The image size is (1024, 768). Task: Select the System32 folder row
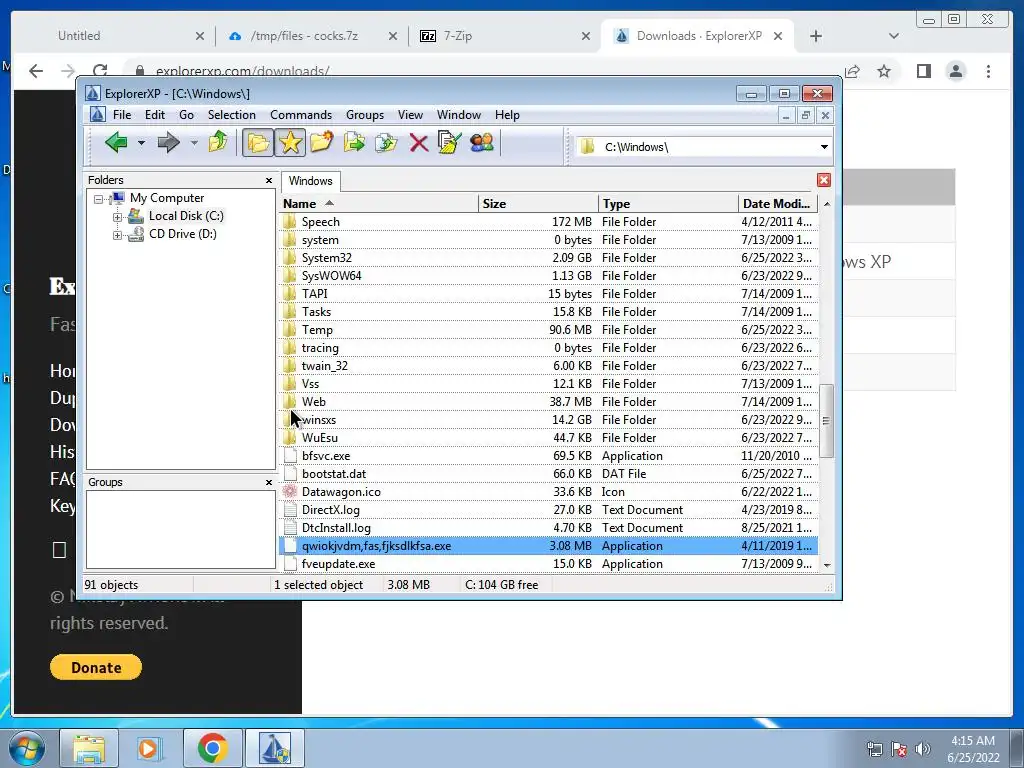(548, 258)
